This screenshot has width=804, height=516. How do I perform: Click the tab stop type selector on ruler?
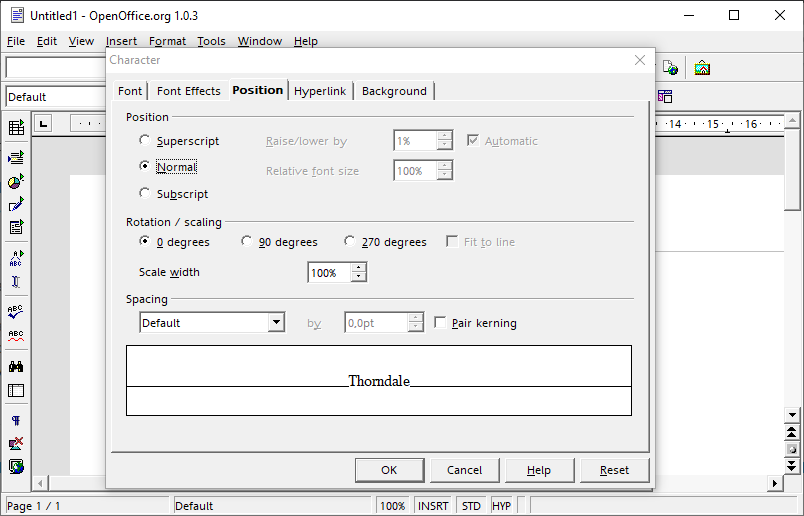[x=43, y=124]
